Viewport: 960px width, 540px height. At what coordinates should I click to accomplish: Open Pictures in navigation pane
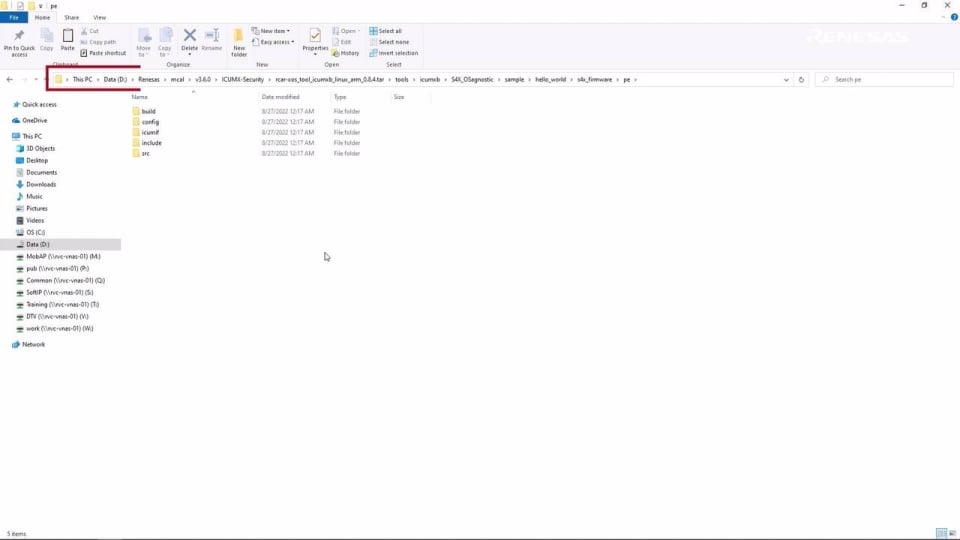pyautogui.click(x=37, y=208)
